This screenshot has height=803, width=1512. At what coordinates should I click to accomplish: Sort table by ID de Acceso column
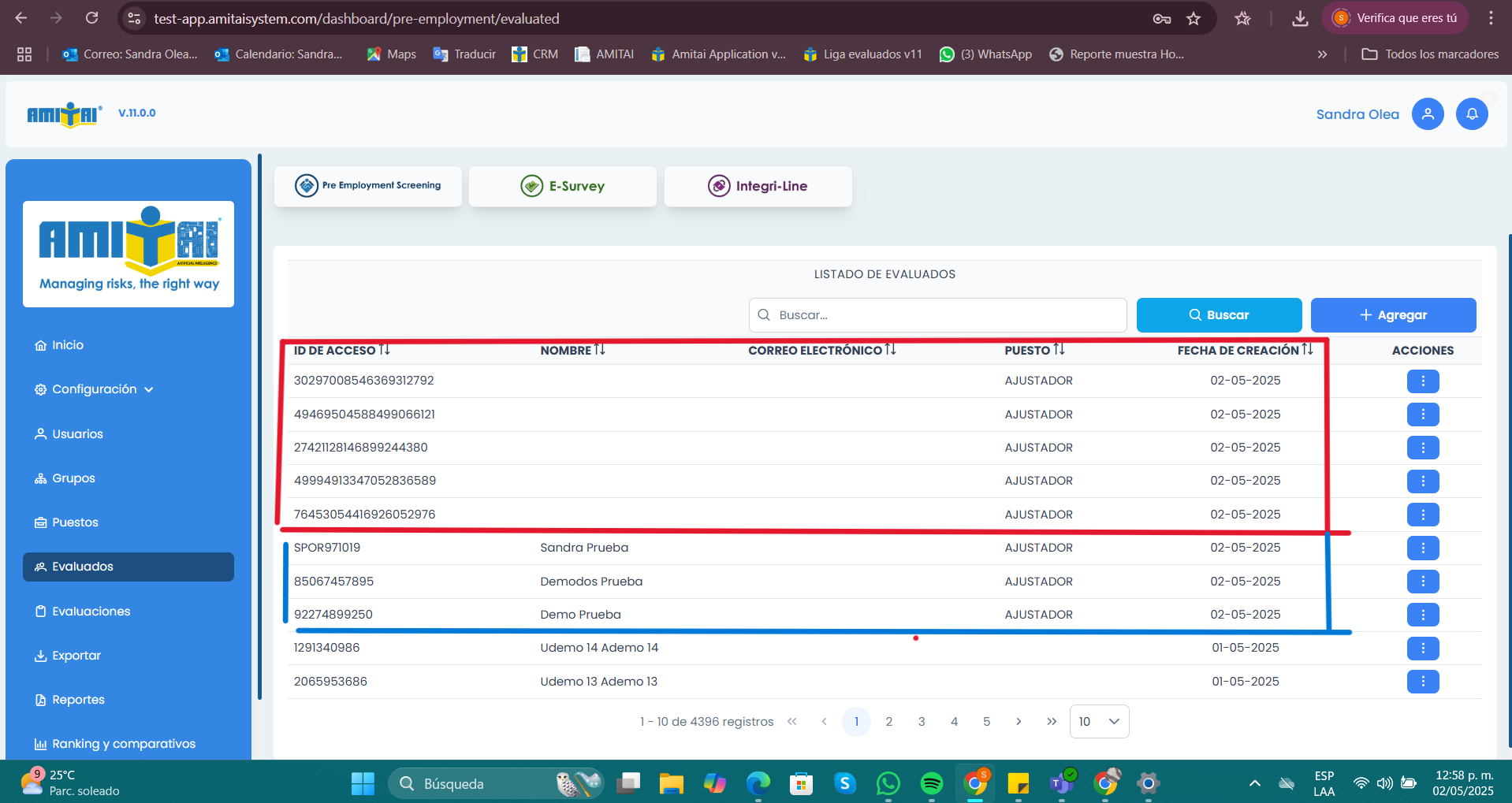coord(384,350)
